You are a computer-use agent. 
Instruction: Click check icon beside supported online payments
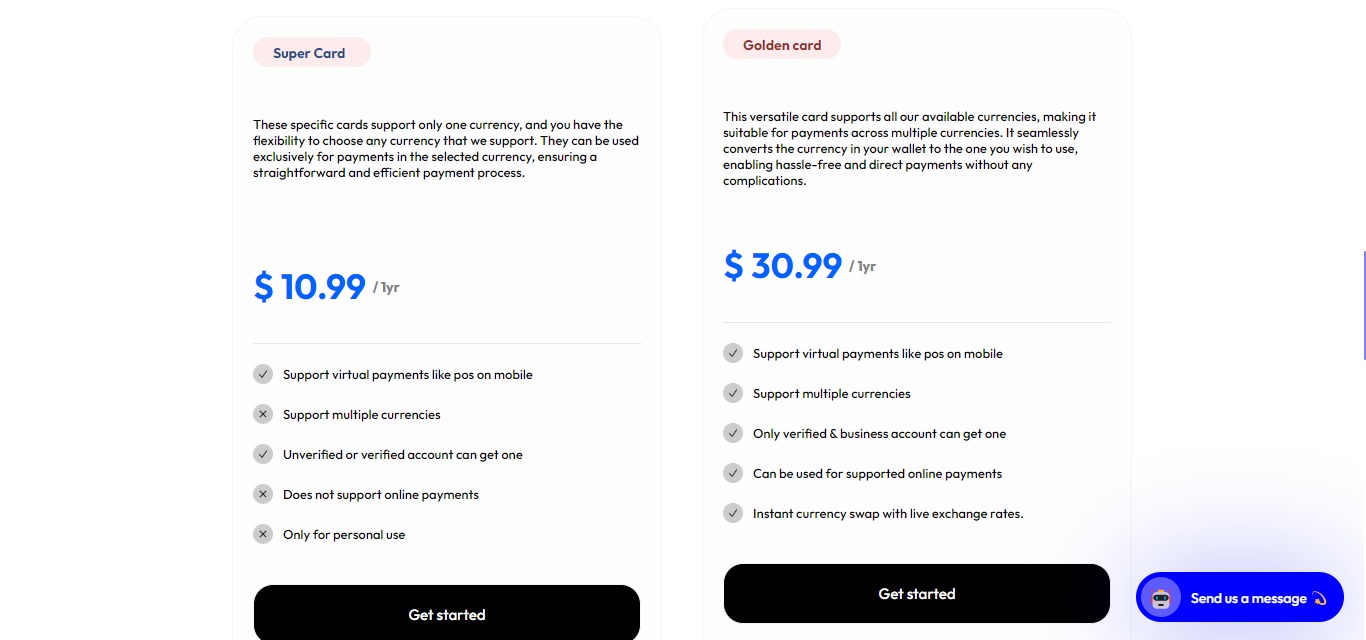click(733, 473)
